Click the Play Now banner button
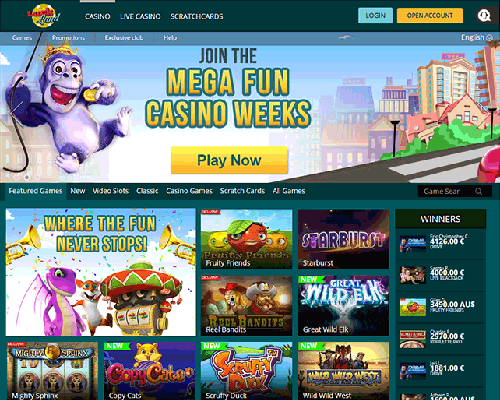 [229, 160]
